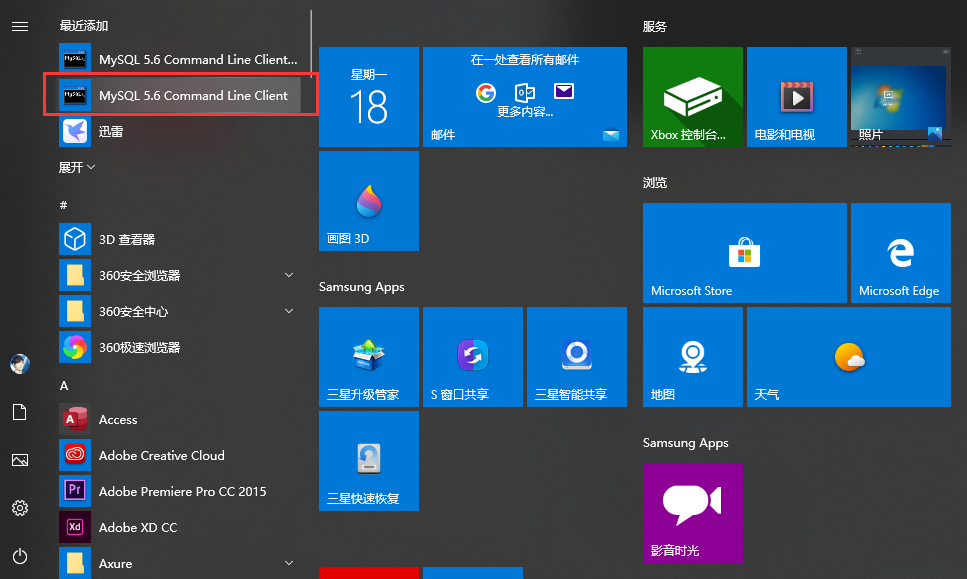The width and height of the screenshot is (967, 579).
Task: Click the left Samsung Apps group header
Action: pyautogui.click(x=361, y=287)
